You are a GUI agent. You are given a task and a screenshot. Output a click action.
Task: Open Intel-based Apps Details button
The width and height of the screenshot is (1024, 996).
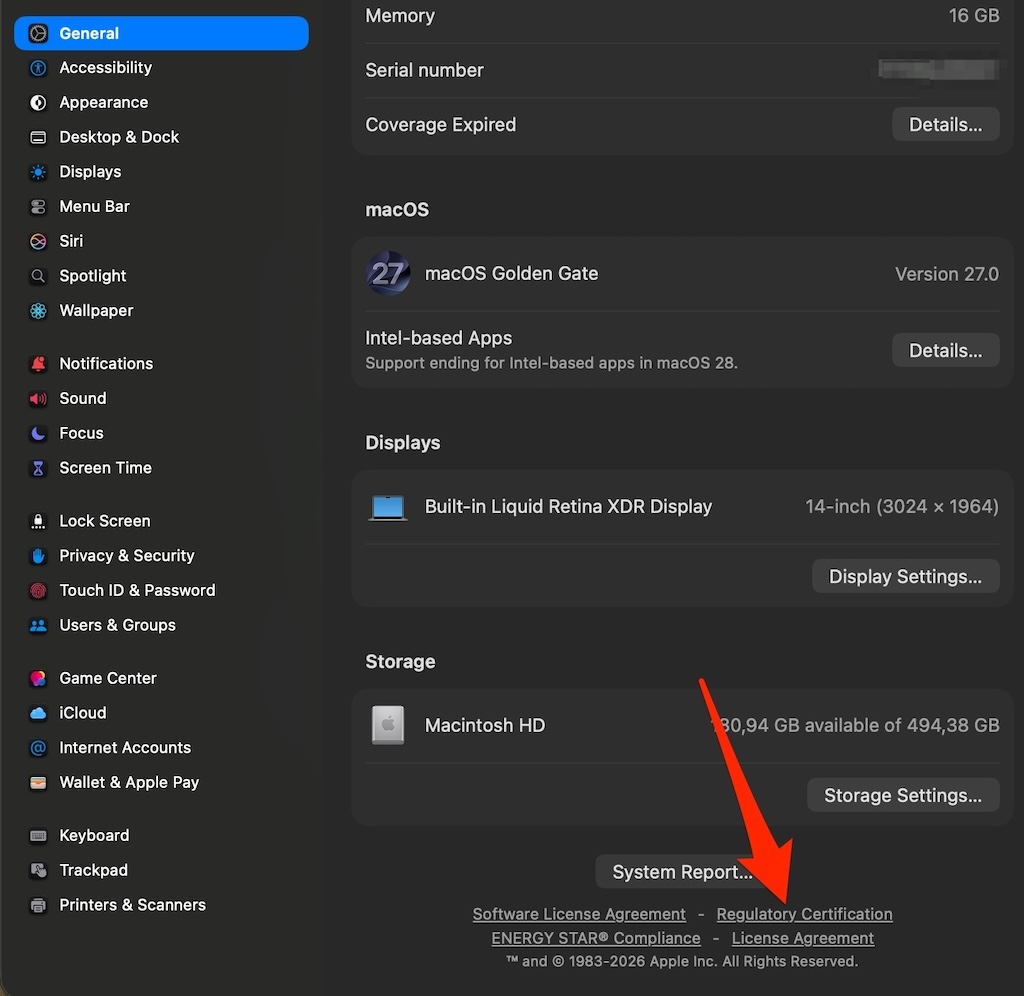[945, 350]
